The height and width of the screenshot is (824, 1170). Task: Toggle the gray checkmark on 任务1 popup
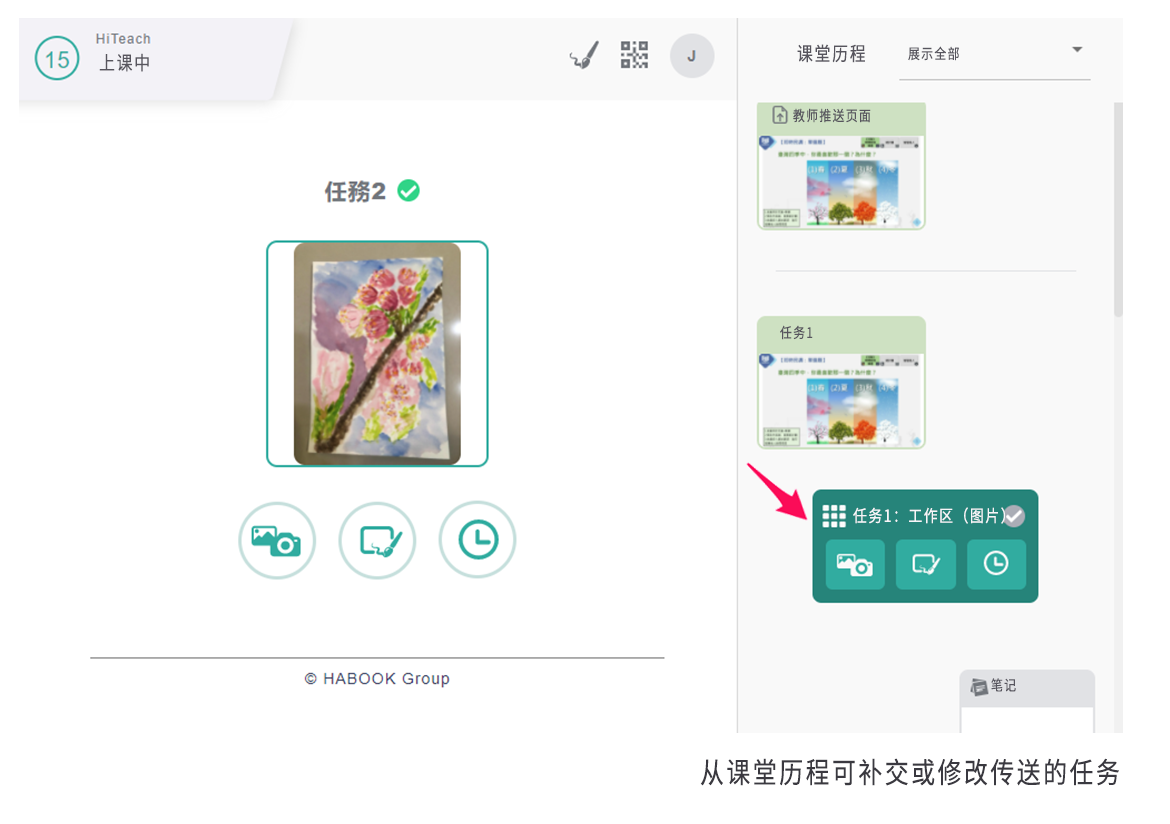(x=1014, y=516)
